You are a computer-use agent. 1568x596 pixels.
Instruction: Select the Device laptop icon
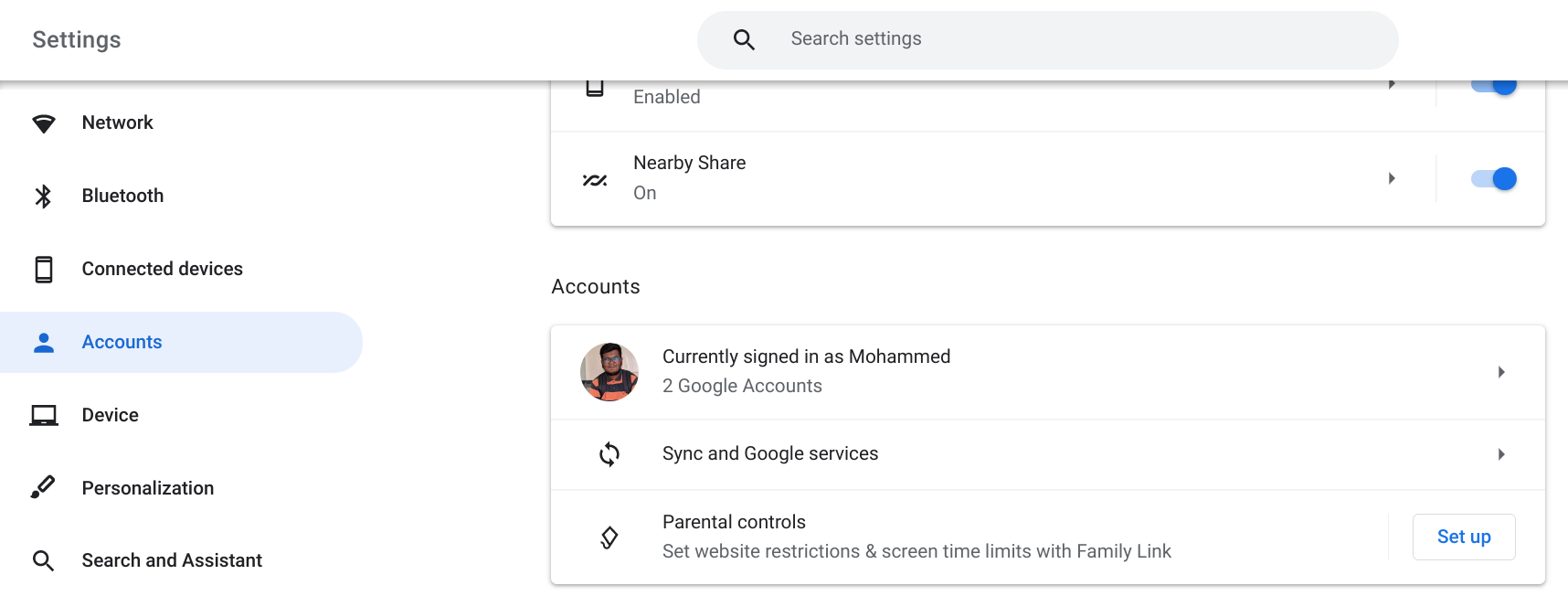(43, 414)
